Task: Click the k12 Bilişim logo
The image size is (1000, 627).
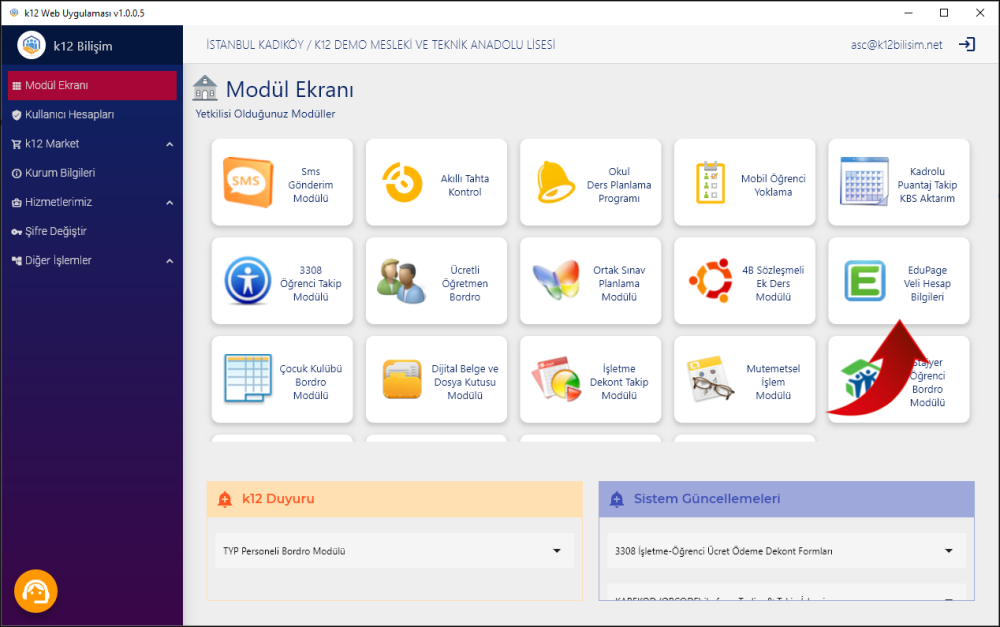Action: [31, 45]
